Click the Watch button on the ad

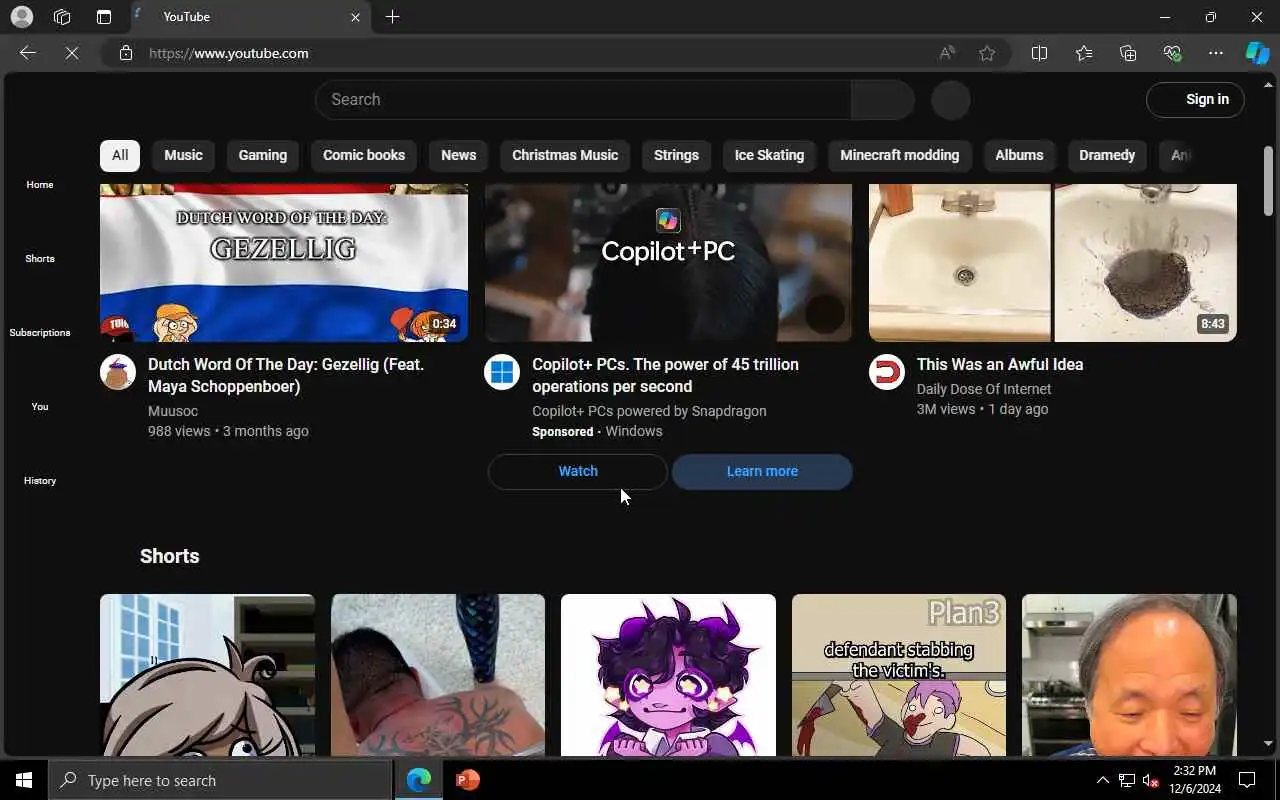click(578, 471)
